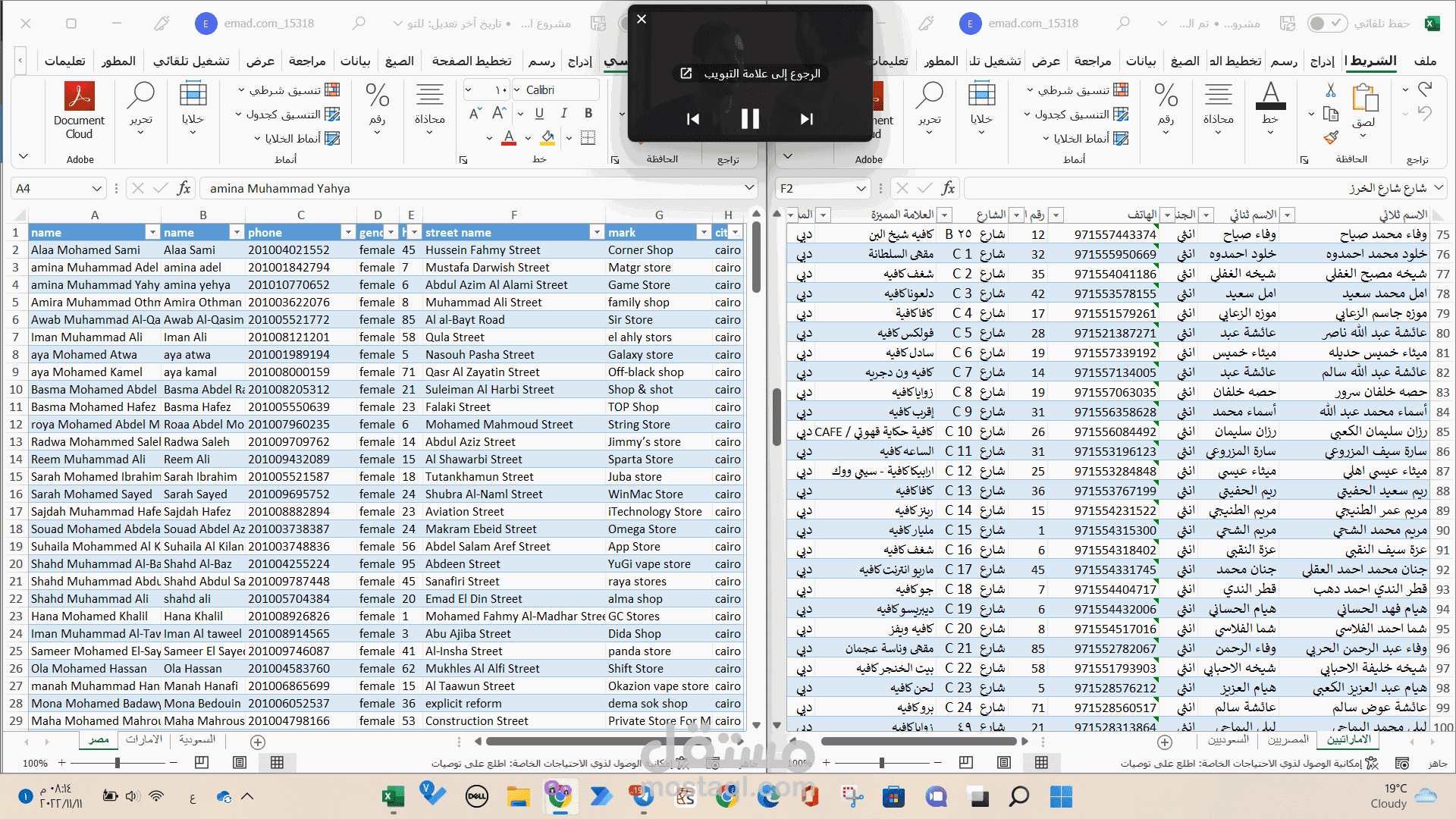
Task: Open the بيانات (Data) tab in right workbook
Action: tap(1141, 61)
